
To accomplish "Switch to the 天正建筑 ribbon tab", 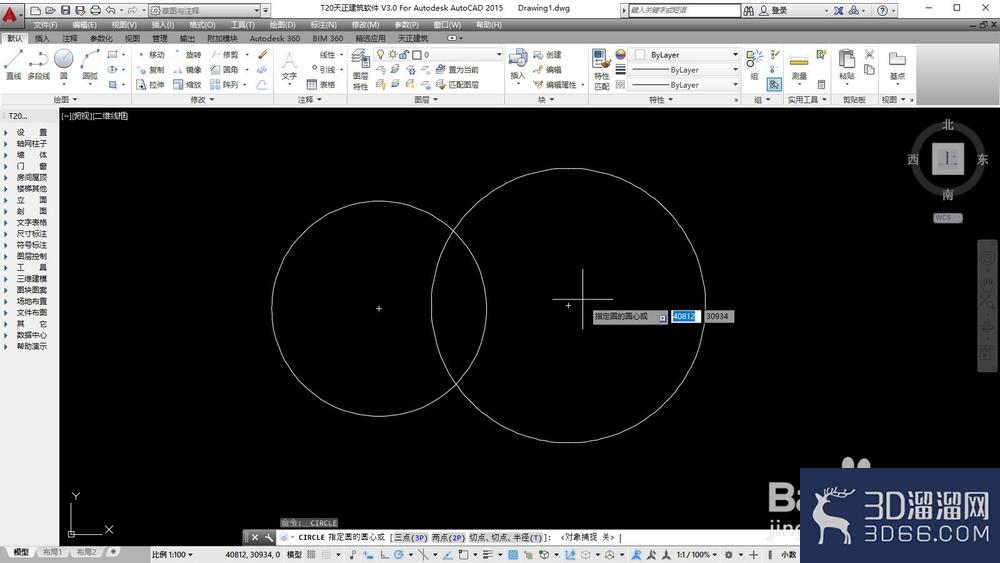I will click(x=413, y=38).
